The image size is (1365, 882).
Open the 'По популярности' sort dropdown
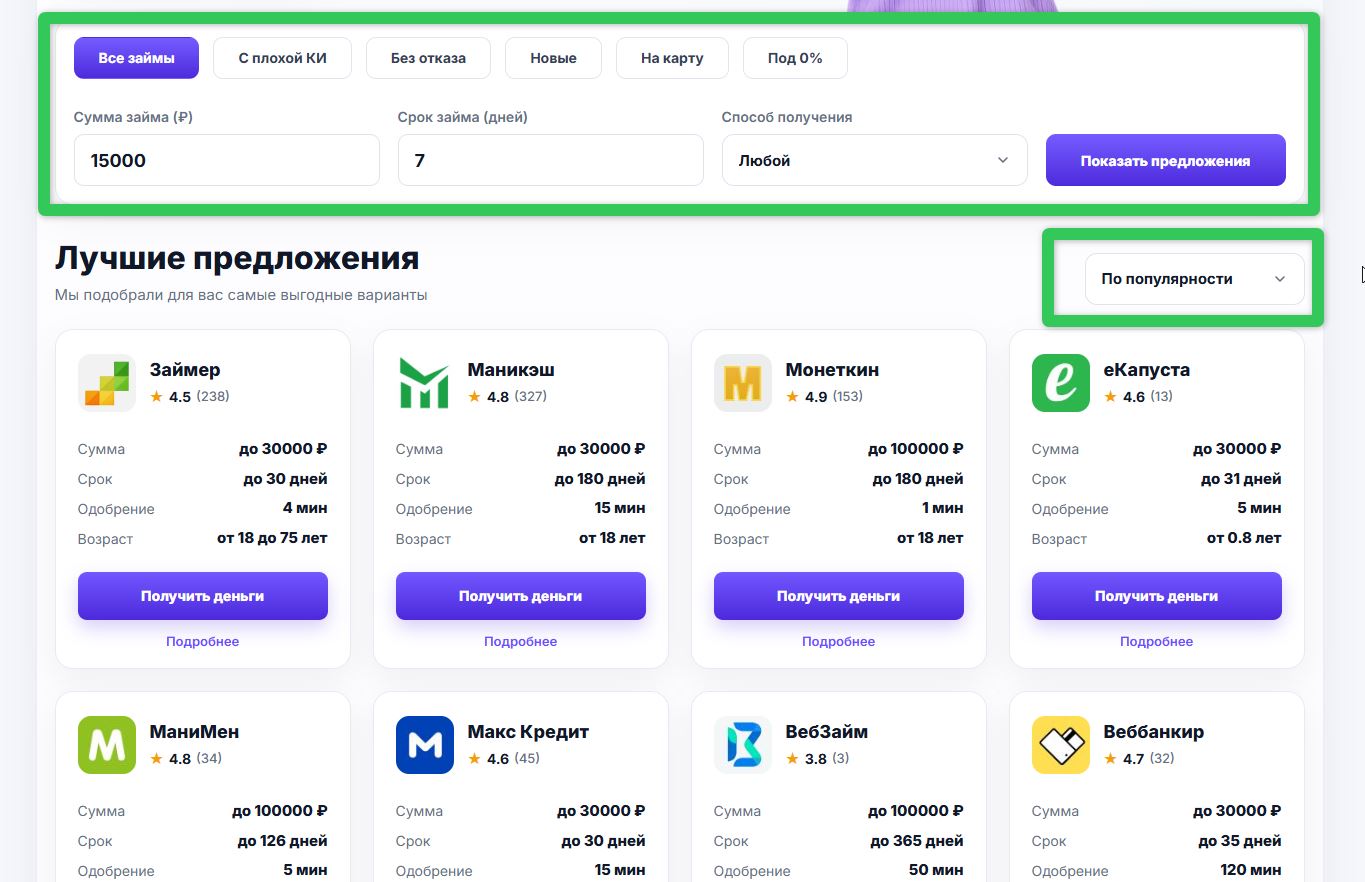point(1195,279)
